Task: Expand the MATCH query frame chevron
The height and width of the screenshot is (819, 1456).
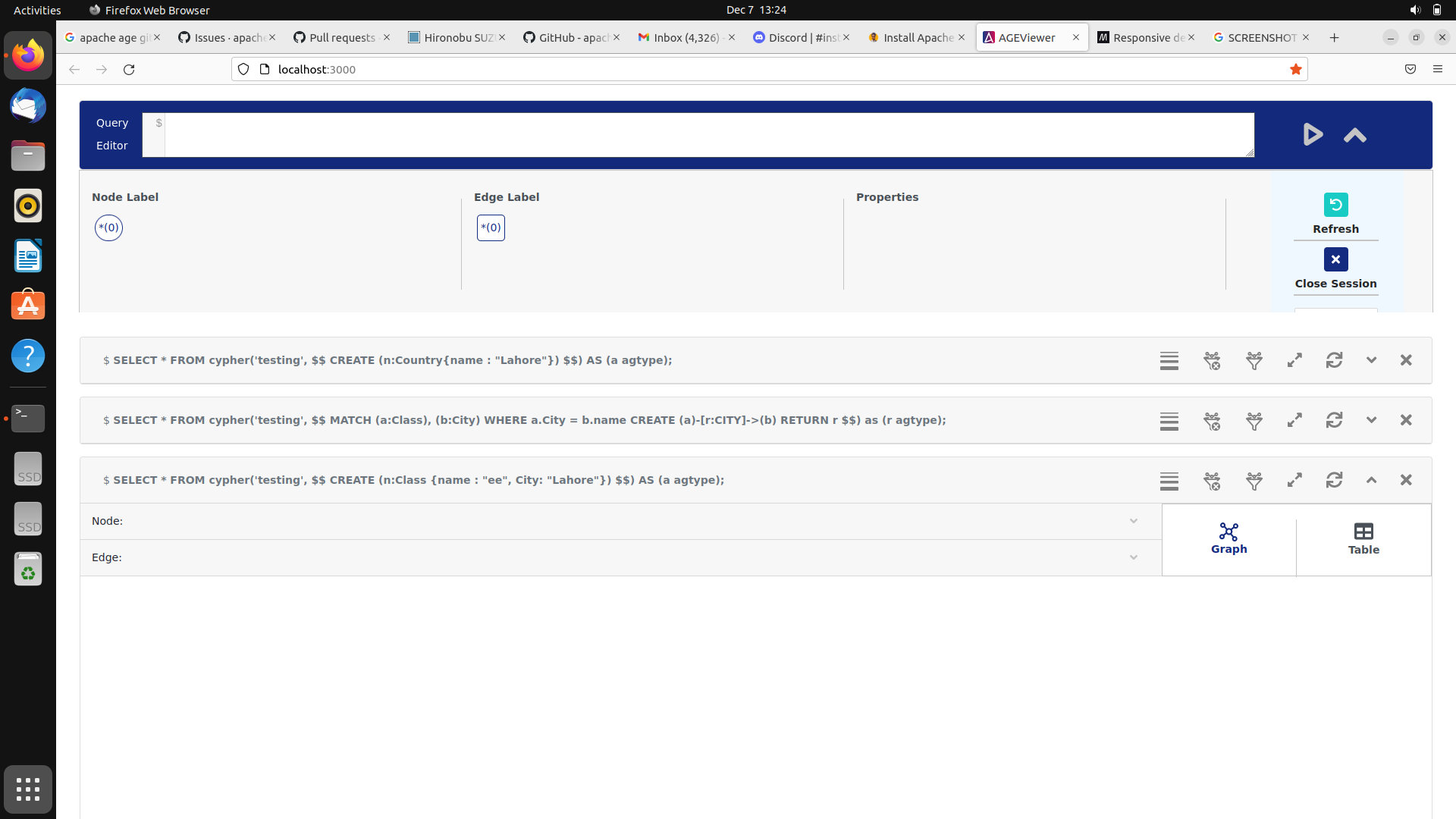Action: pyautogui.click(x=1371, y=420)
